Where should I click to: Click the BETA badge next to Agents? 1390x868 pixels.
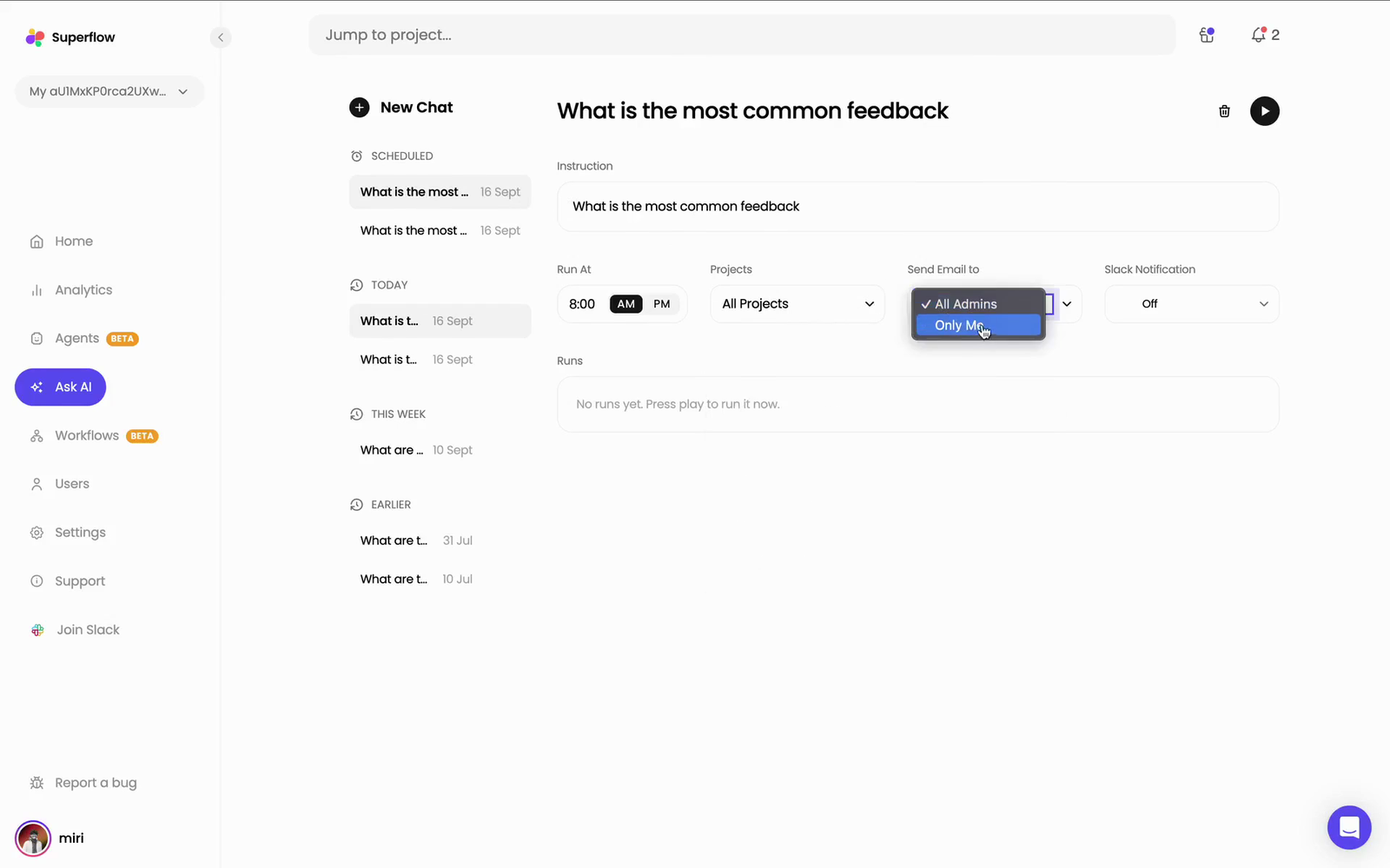(122, 339)
